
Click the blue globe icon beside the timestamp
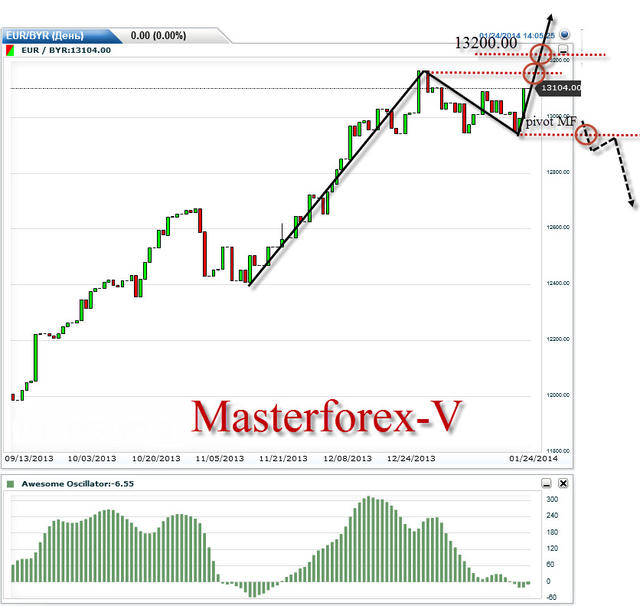(x=564, y=35)
